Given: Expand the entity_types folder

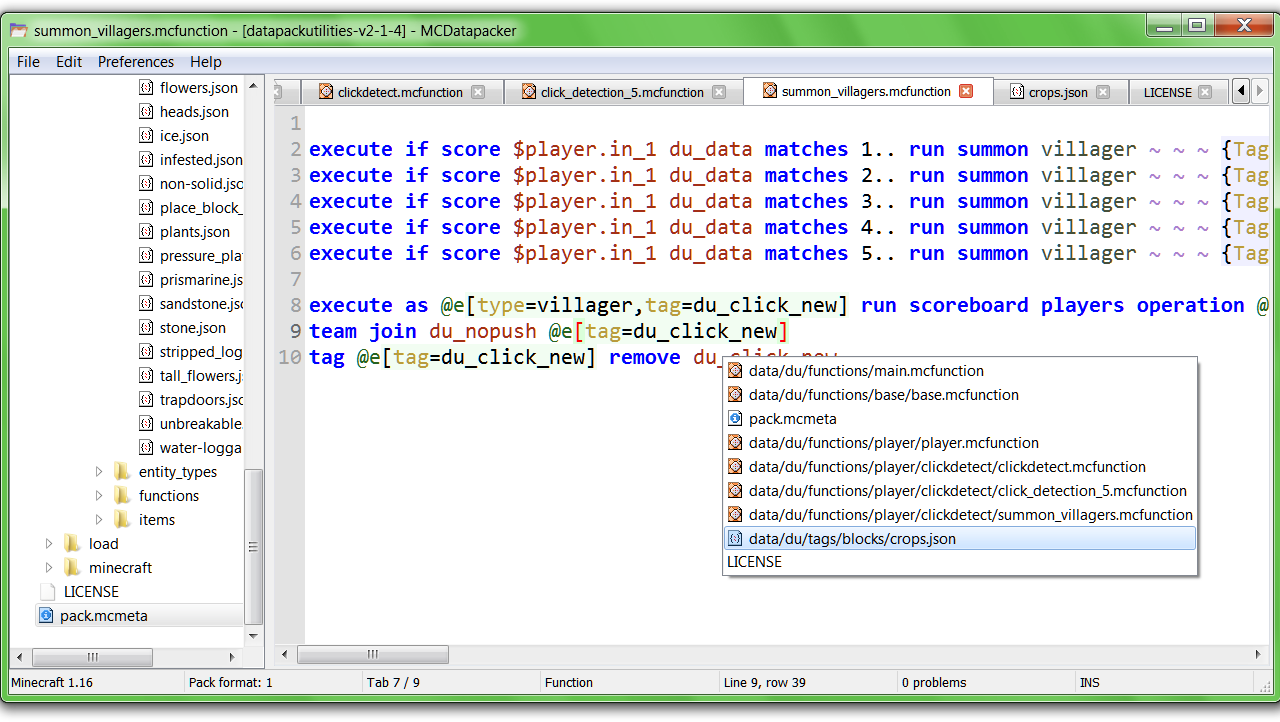Looking at the screenshot, I should tap(98, 471).
